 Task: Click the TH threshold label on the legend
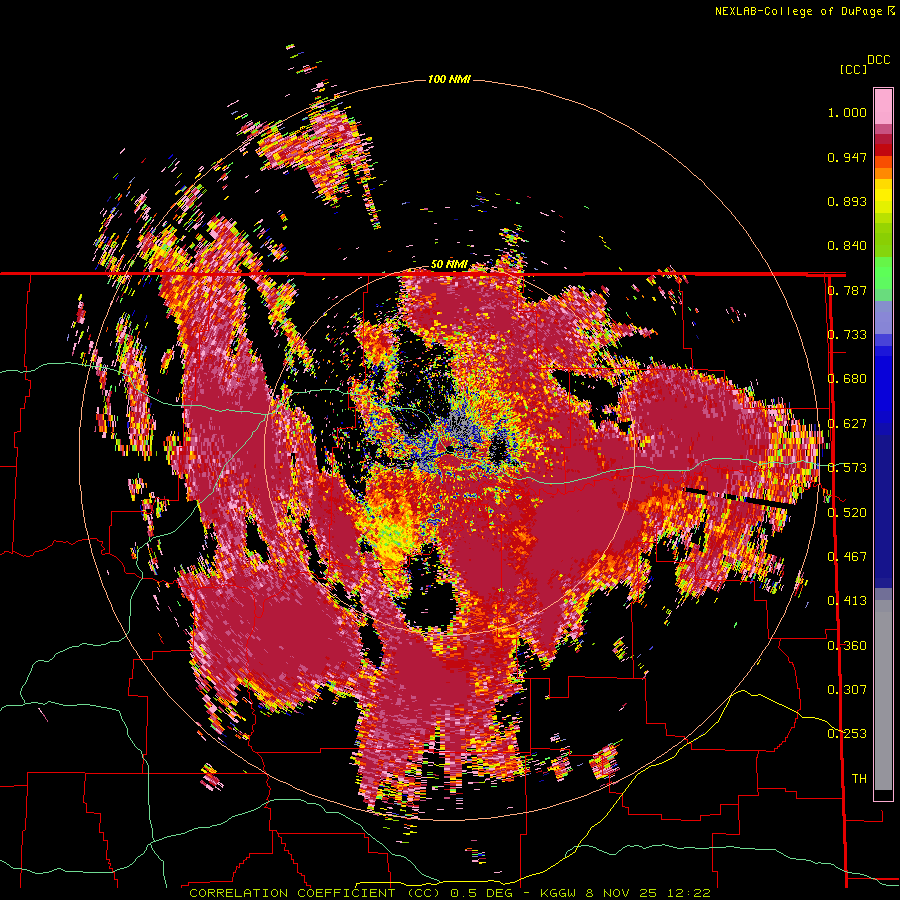pyautogui.click(x=859, y=778)
